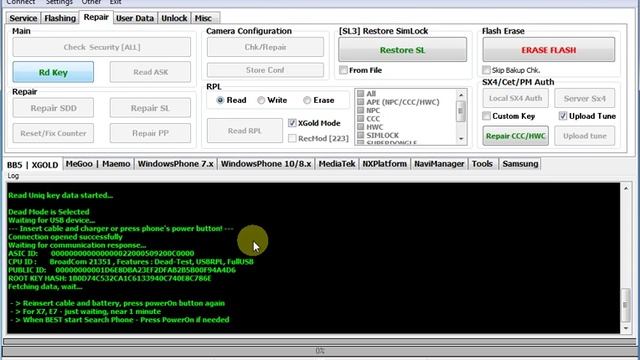This screenshot has height=360, width=640.
Task: Click the camera Chk/Repair button
Action: click(x=265, y=47)
